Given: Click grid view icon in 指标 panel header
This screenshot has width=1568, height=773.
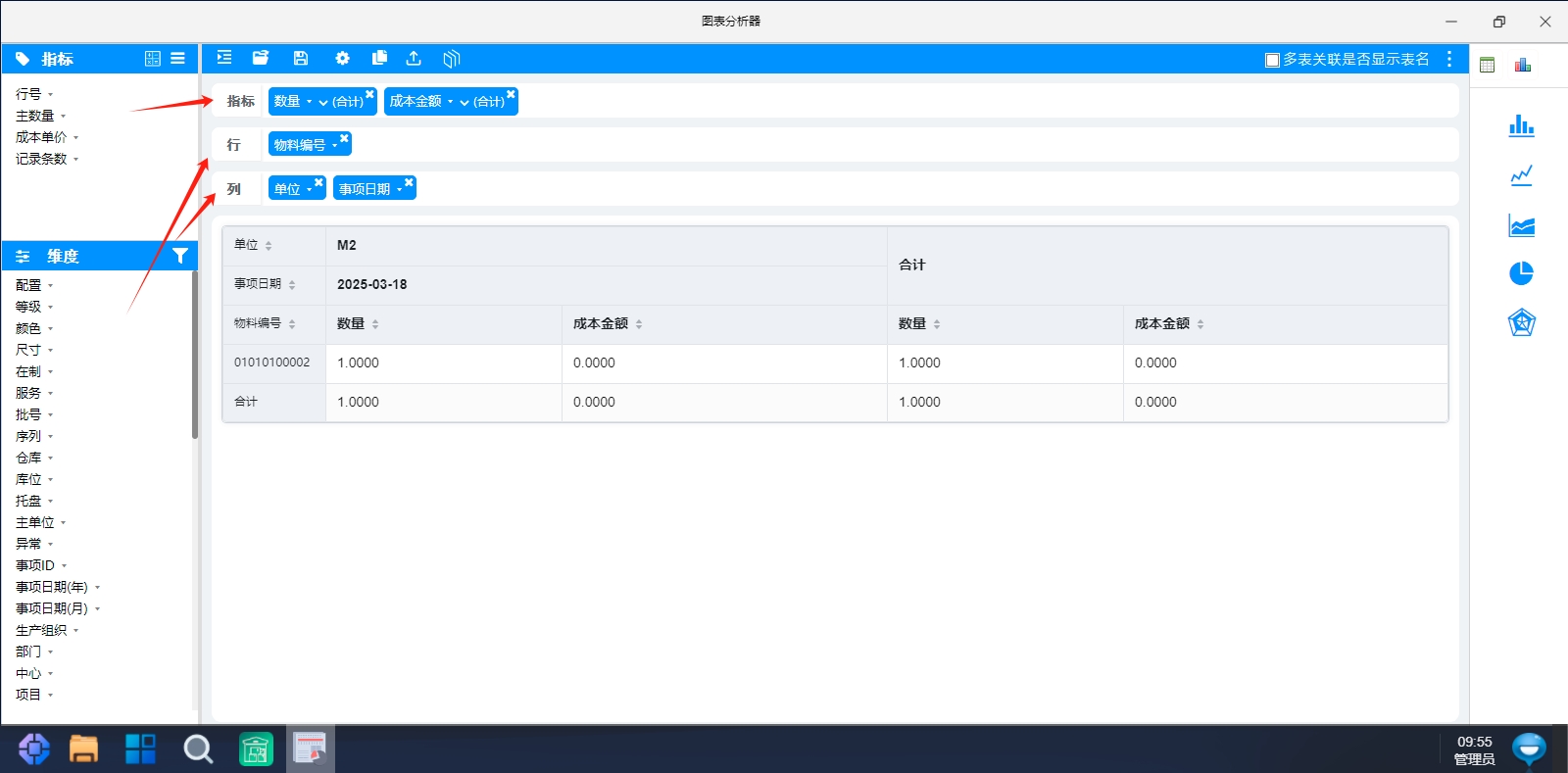Looking at the screenshot, I should pyautogui.click(x=153, y=59).
